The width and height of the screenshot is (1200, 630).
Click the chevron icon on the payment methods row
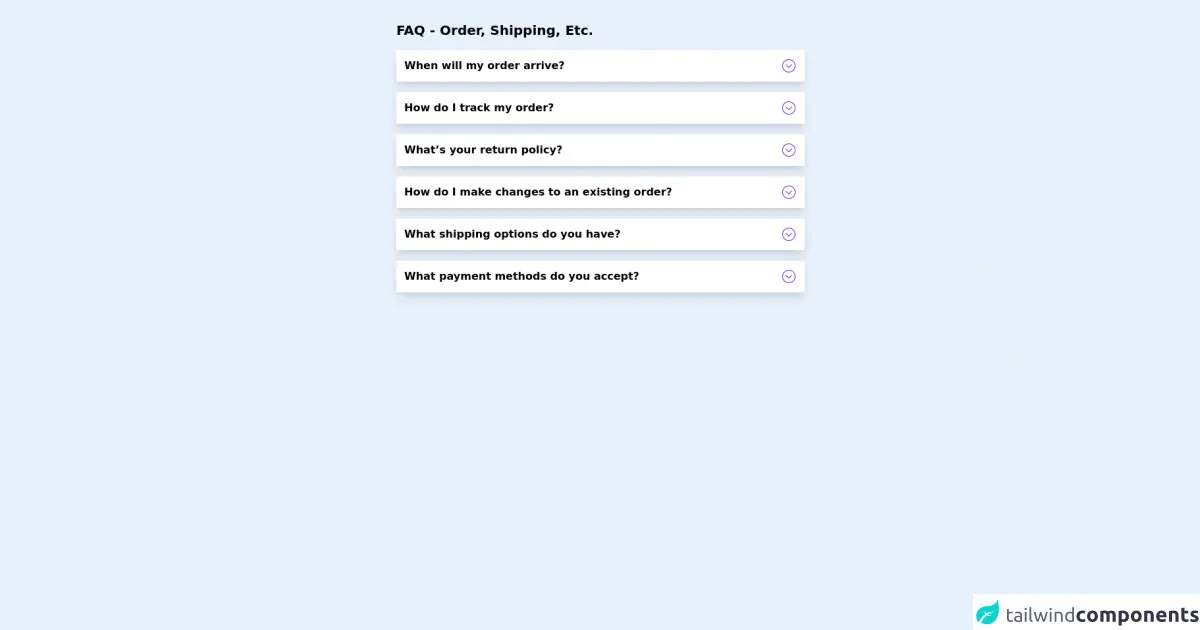pos(788,276)
